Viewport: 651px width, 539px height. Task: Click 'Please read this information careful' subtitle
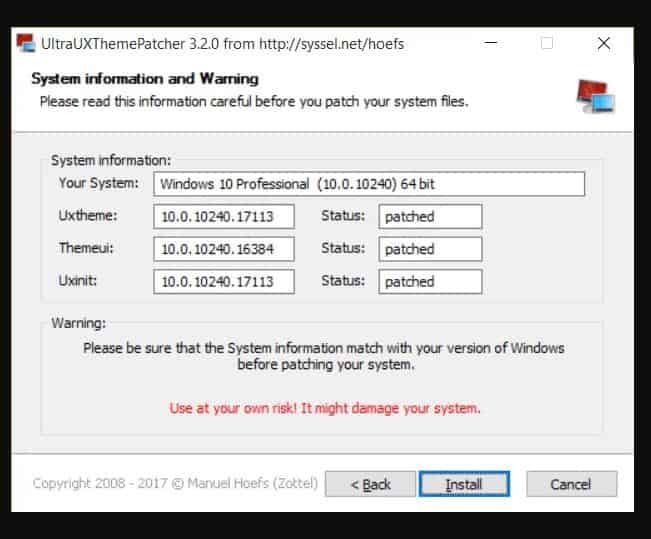tap(254, 102)
